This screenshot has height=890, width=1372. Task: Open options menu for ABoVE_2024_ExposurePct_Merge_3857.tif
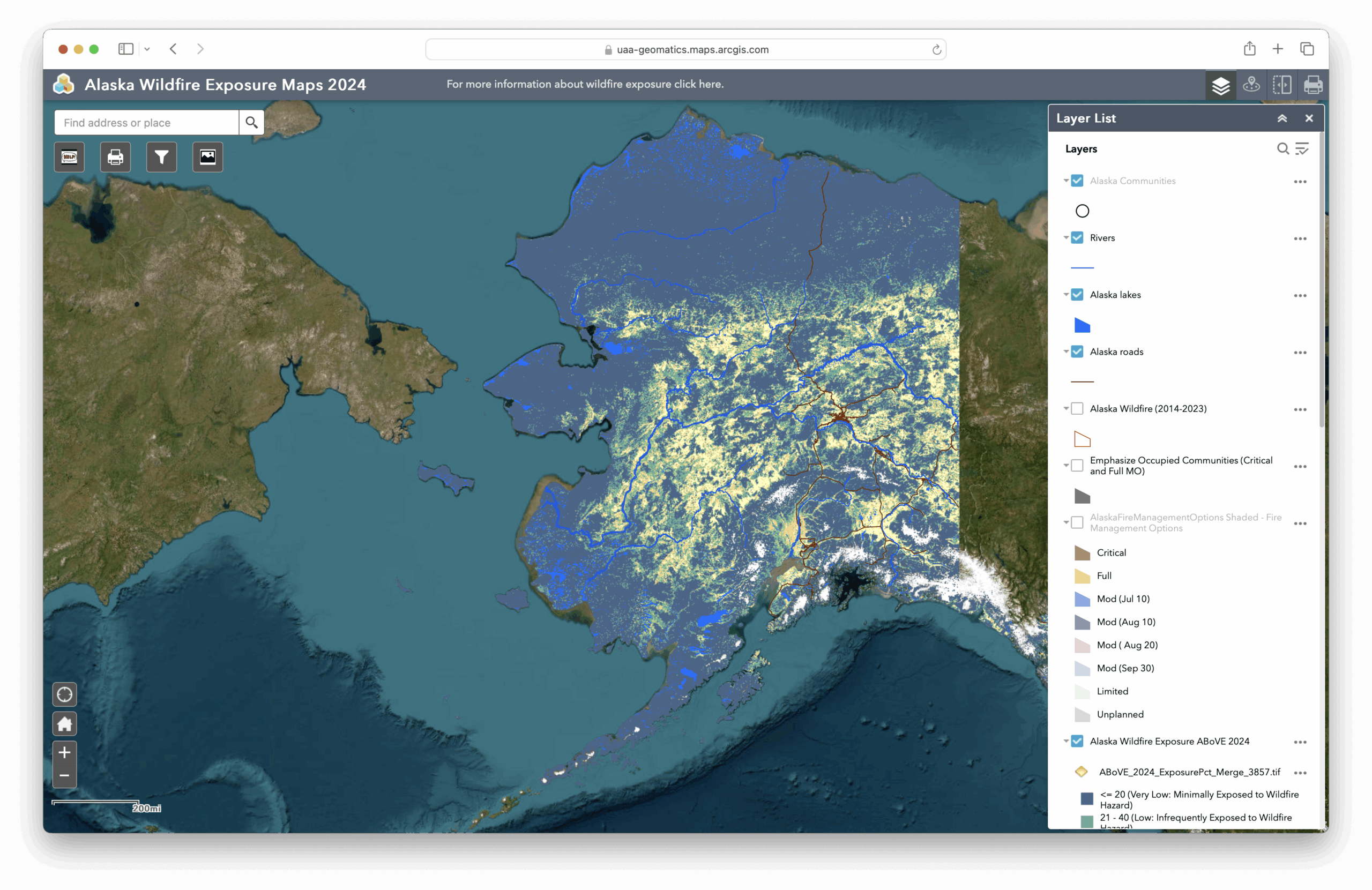tap(1300, 773)
